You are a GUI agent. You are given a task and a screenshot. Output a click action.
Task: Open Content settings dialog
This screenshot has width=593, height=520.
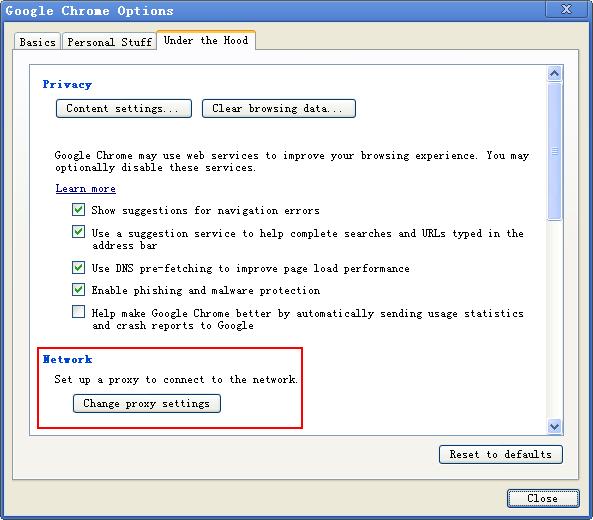124,109
